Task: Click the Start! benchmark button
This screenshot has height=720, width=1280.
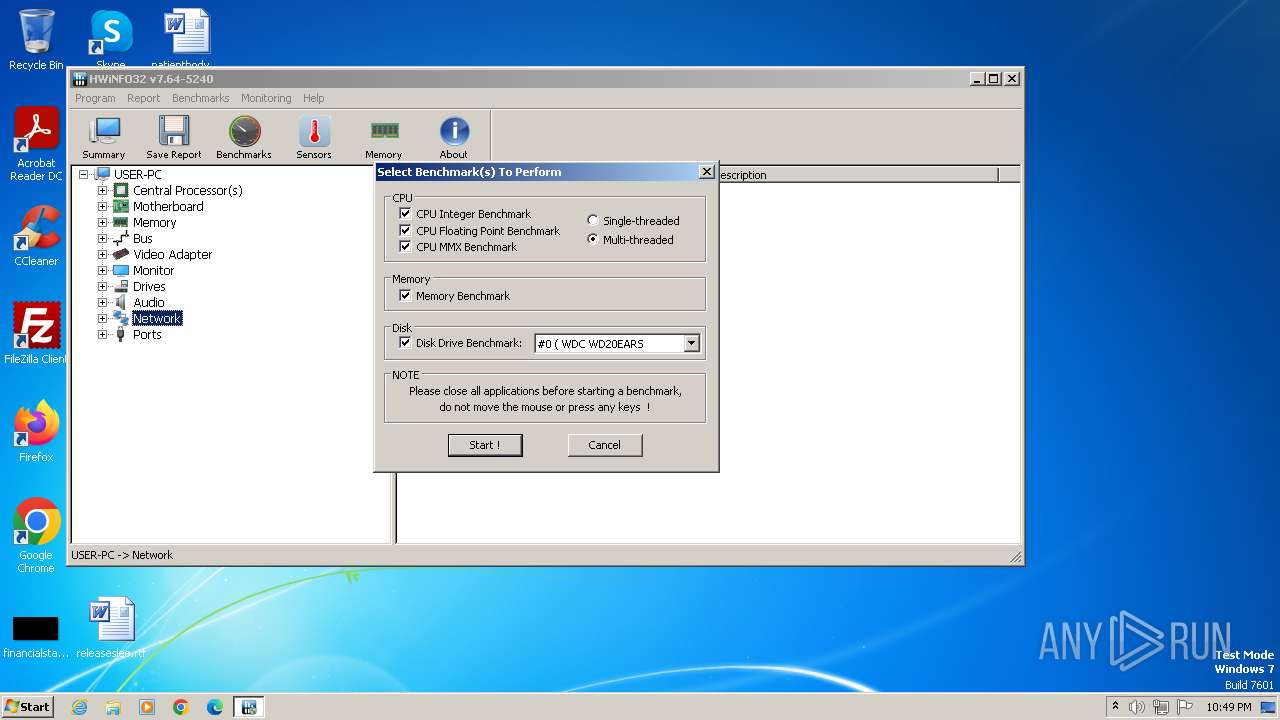Action: point(485,445)
